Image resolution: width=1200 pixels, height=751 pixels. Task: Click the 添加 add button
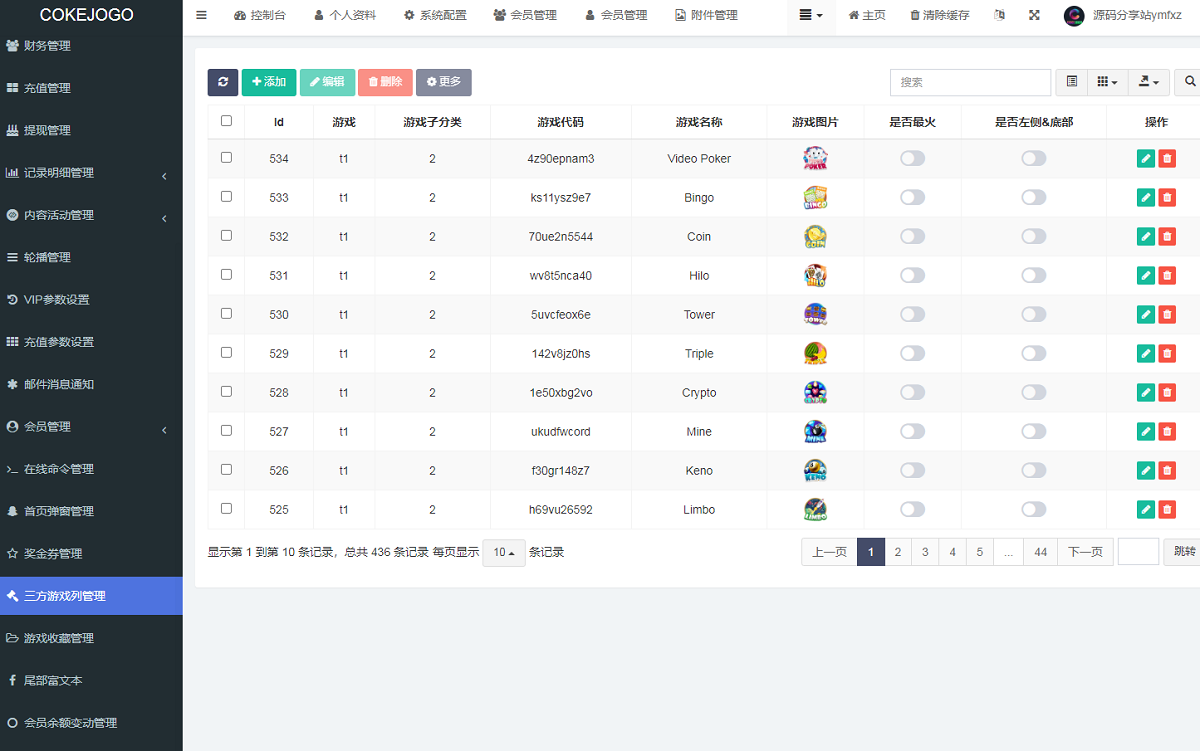click(x=269, y=82)
